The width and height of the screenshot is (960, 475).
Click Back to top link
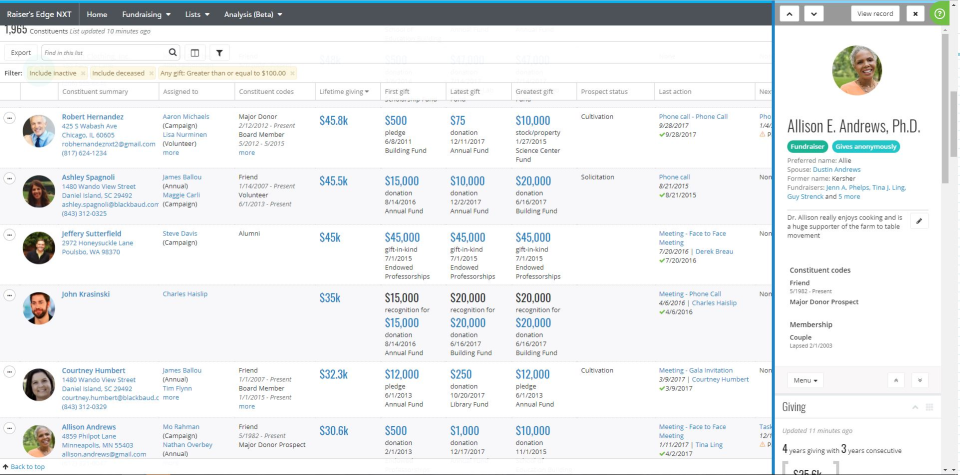[x=24, y=466]
